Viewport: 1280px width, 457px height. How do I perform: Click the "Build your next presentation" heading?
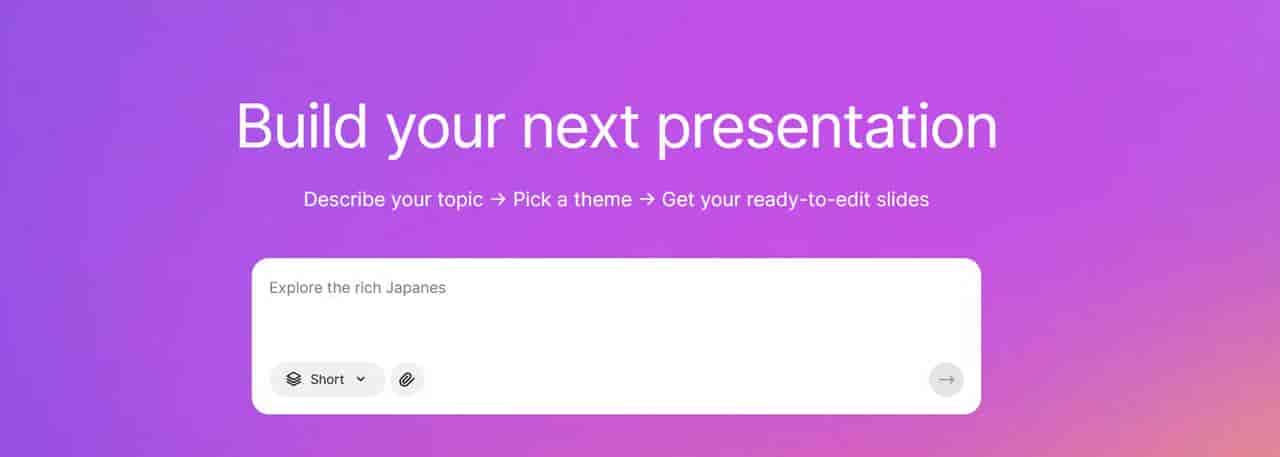616,128
